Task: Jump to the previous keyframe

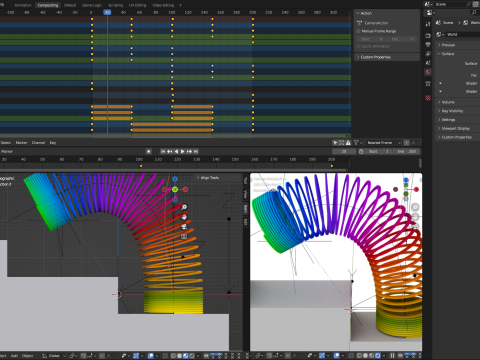Action: pos(170,151)
